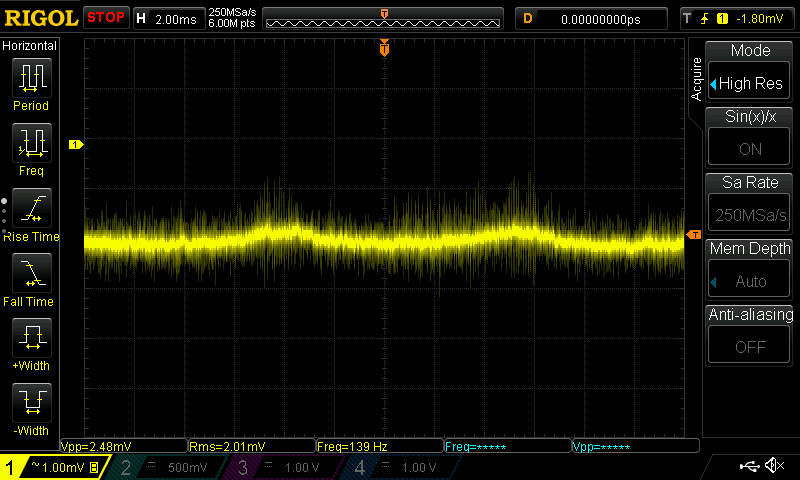Select channel 1 tab at 1.00mV
800x480 pixels.
point(56,467)
